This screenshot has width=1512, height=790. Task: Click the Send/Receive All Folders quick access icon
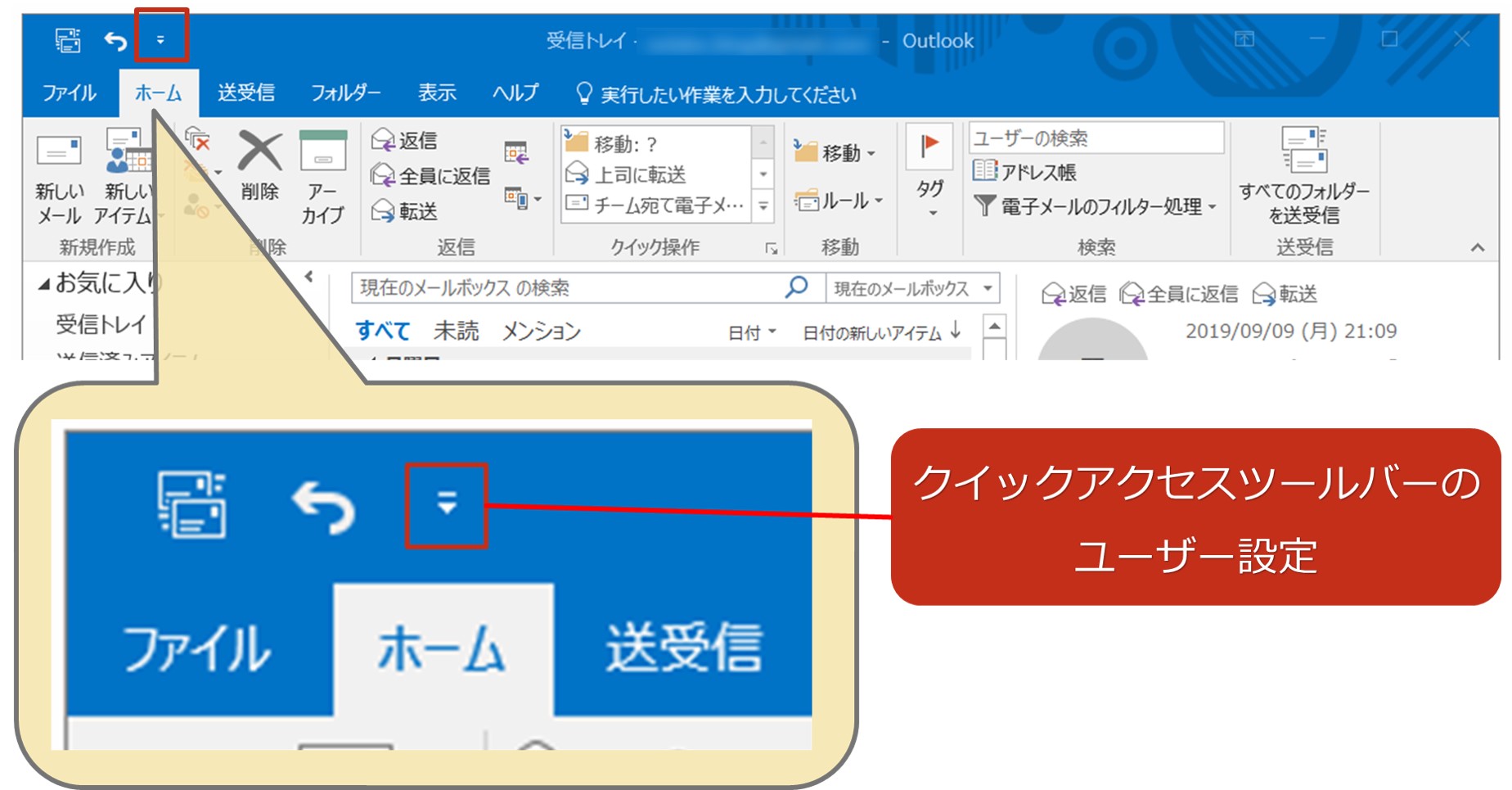pyautogui.click(x=68, y=39)
